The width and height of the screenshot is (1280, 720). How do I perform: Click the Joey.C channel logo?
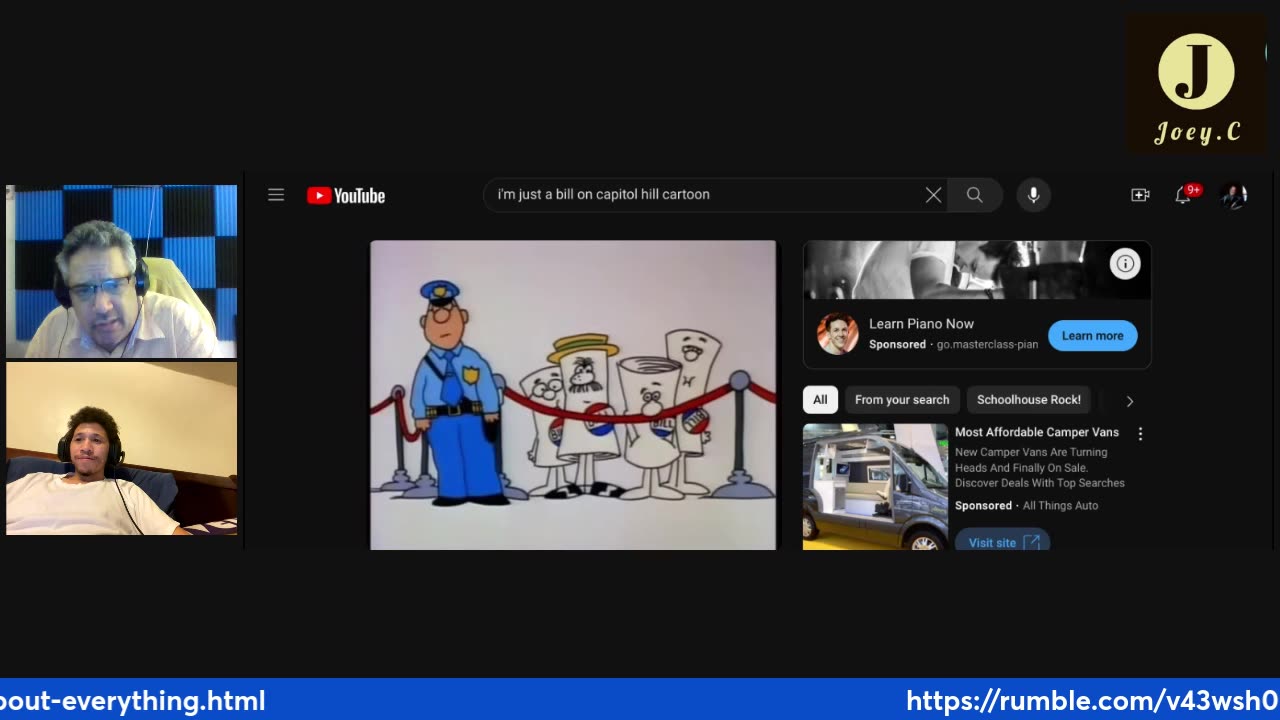pos(1197,85)
